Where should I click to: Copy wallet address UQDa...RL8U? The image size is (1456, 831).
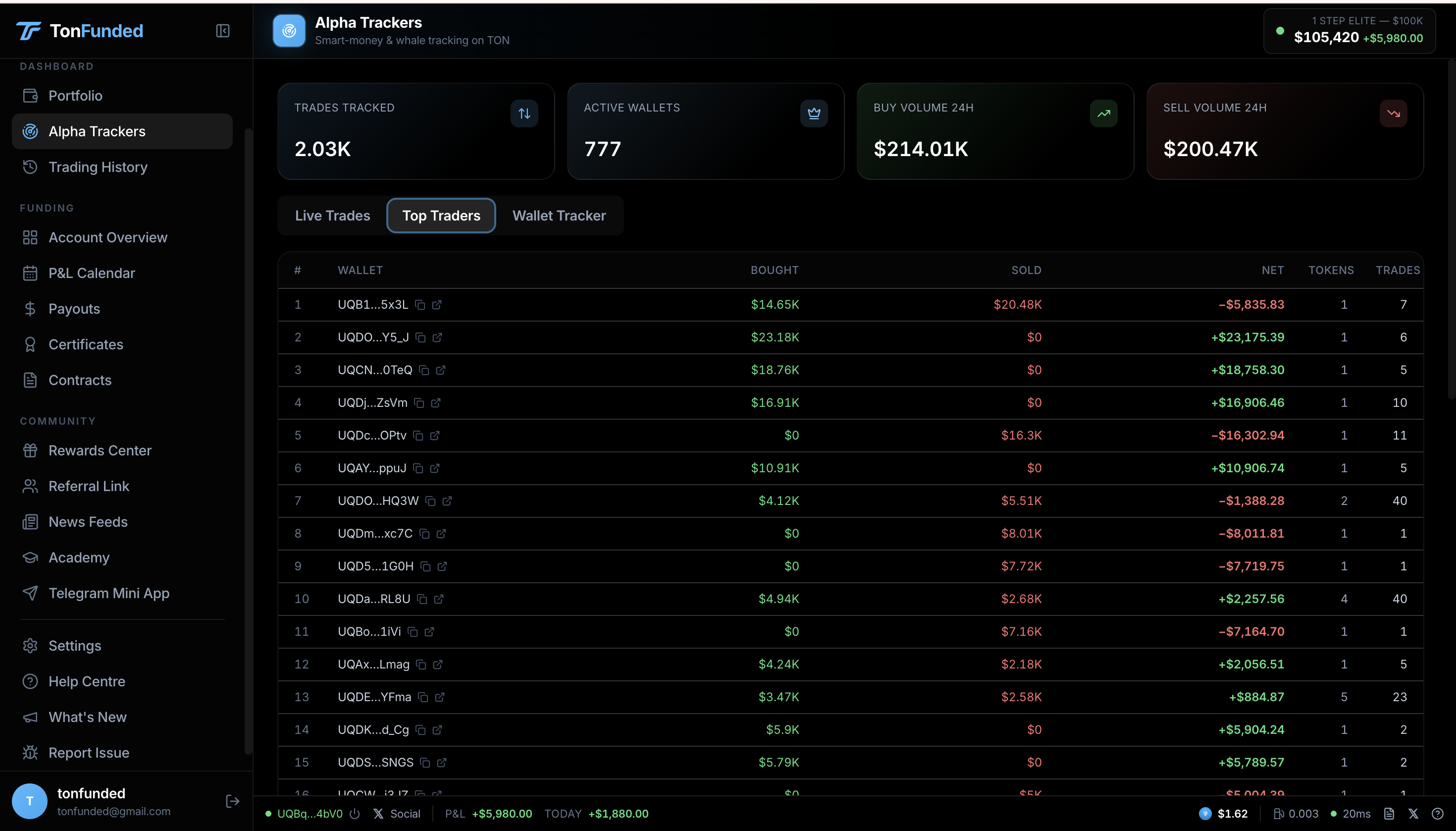tap(422, 599)
